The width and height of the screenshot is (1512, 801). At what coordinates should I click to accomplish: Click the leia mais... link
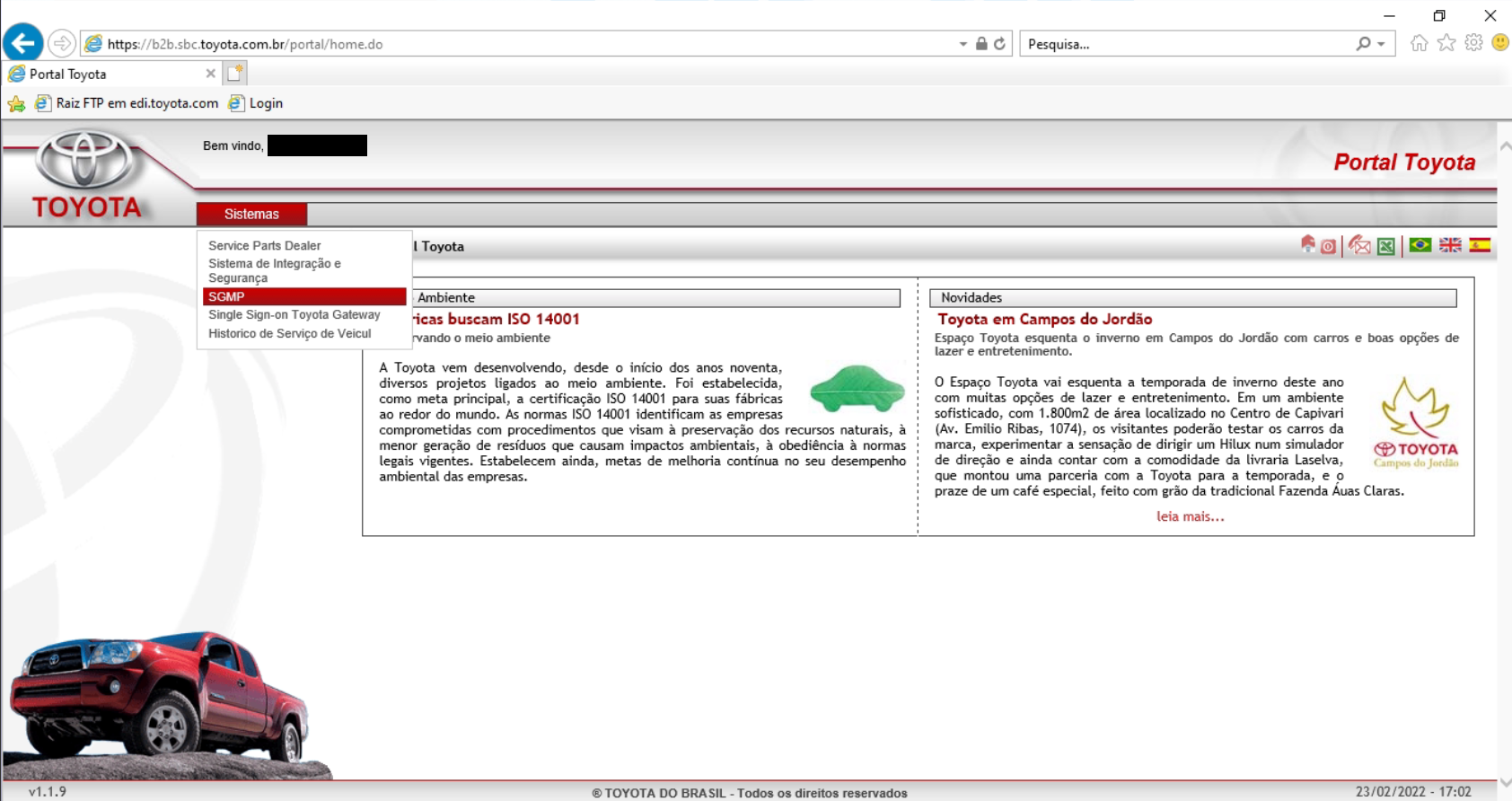(x=1190, y=516)
